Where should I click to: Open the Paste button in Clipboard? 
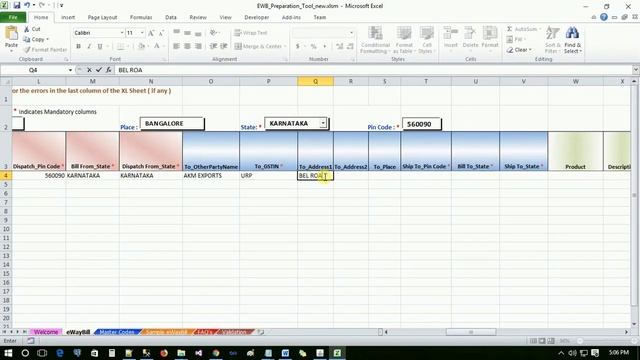(x=11, y=38)
